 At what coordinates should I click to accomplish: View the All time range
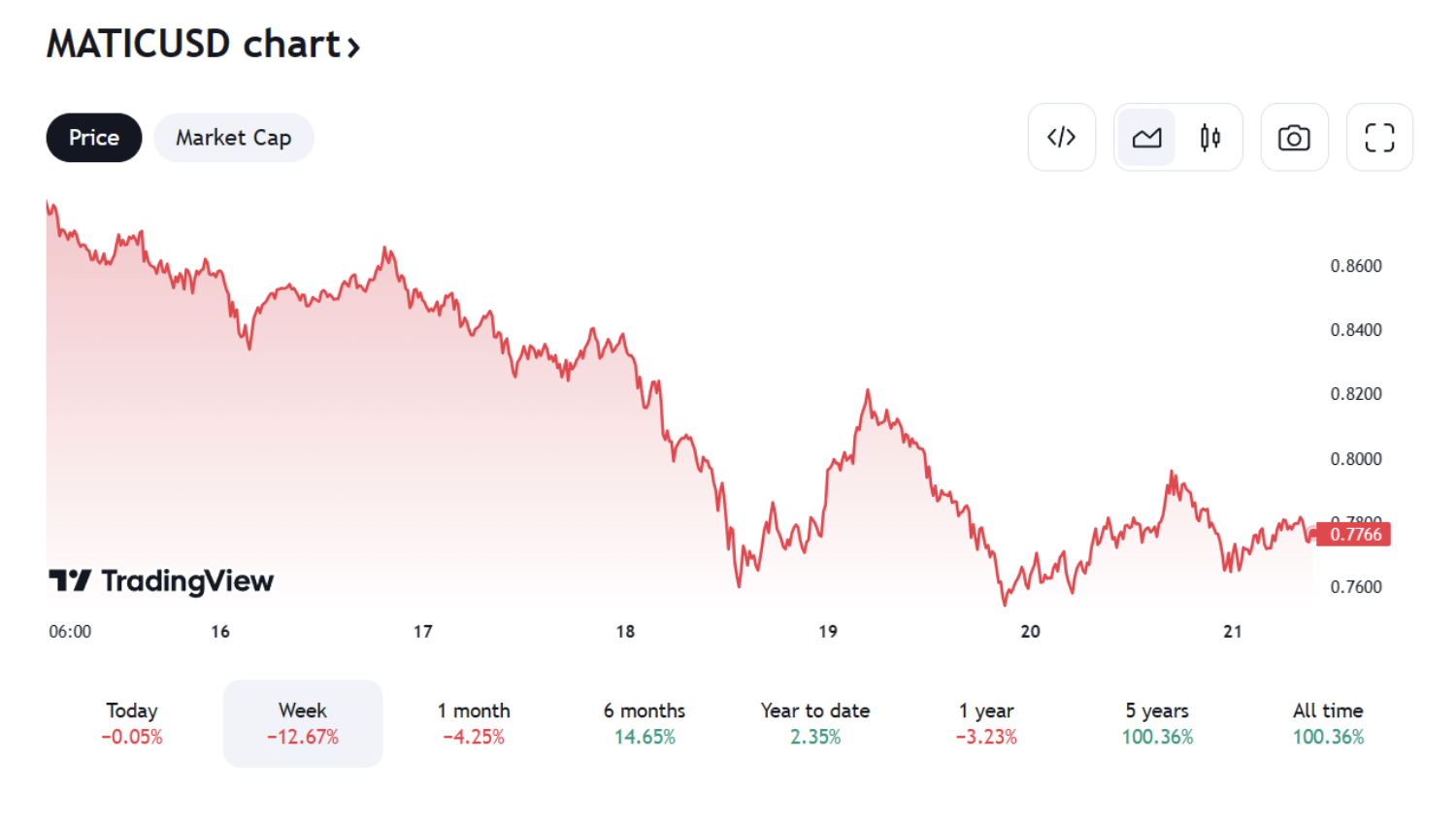pos(1328,723)
